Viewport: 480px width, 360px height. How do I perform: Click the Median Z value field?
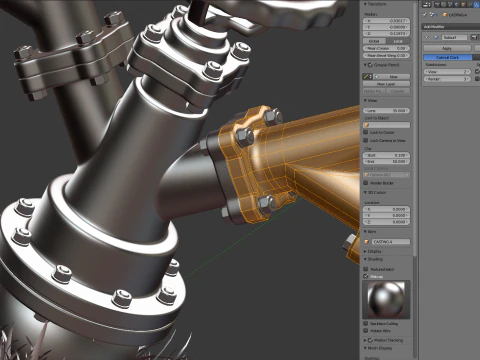click(386, 33)
